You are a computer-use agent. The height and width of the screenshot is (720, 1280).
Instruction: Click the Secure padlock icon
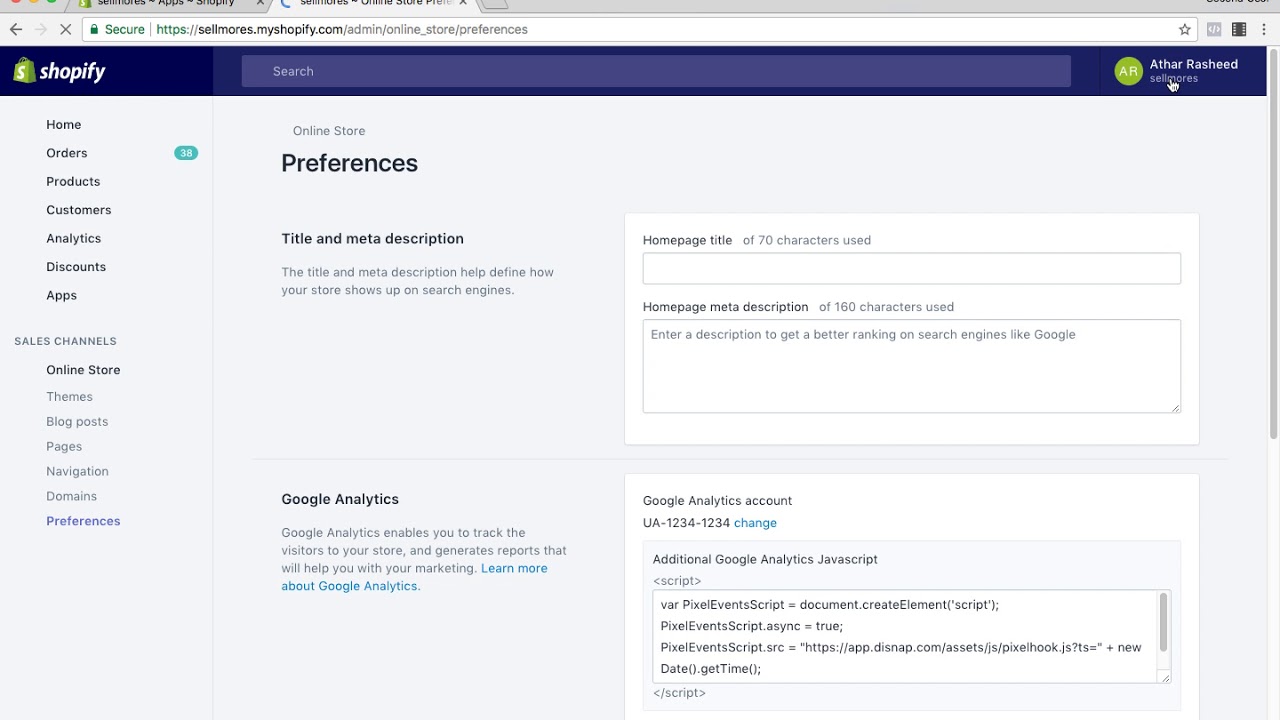[95, 29]
